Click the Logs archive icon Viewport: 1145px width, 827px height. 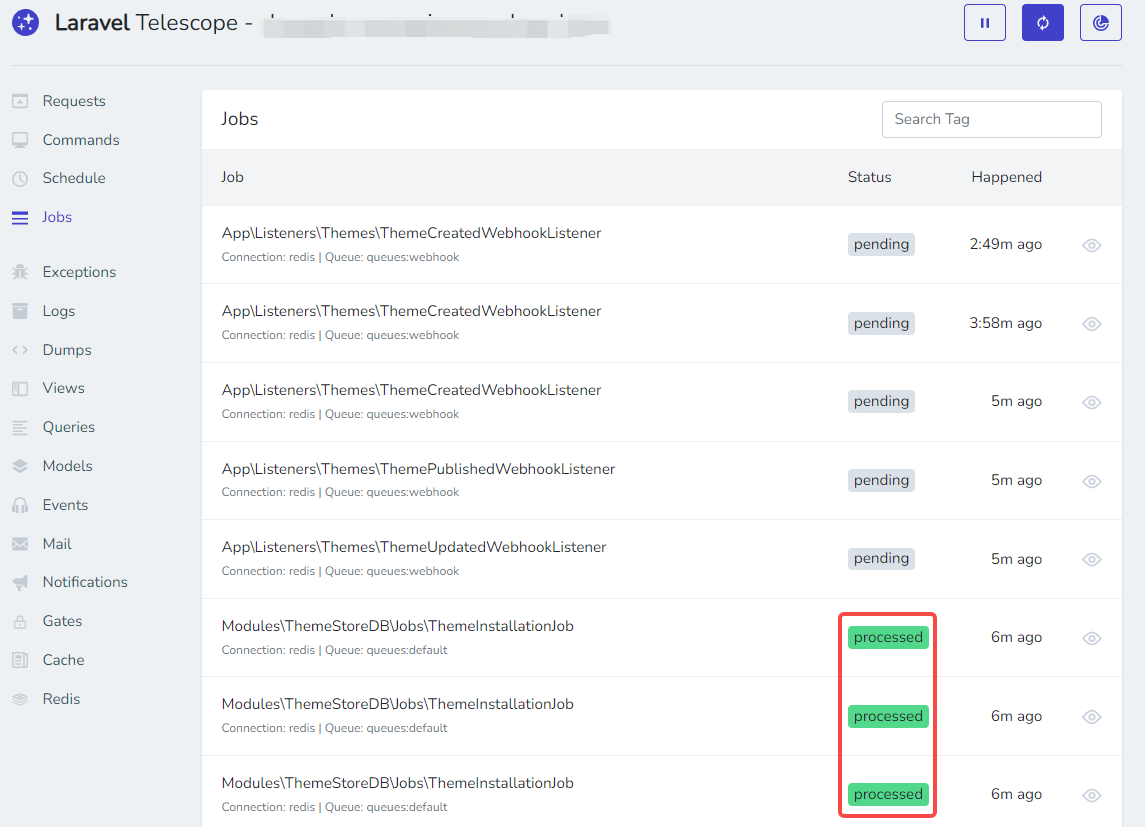(x=20, y=311)
